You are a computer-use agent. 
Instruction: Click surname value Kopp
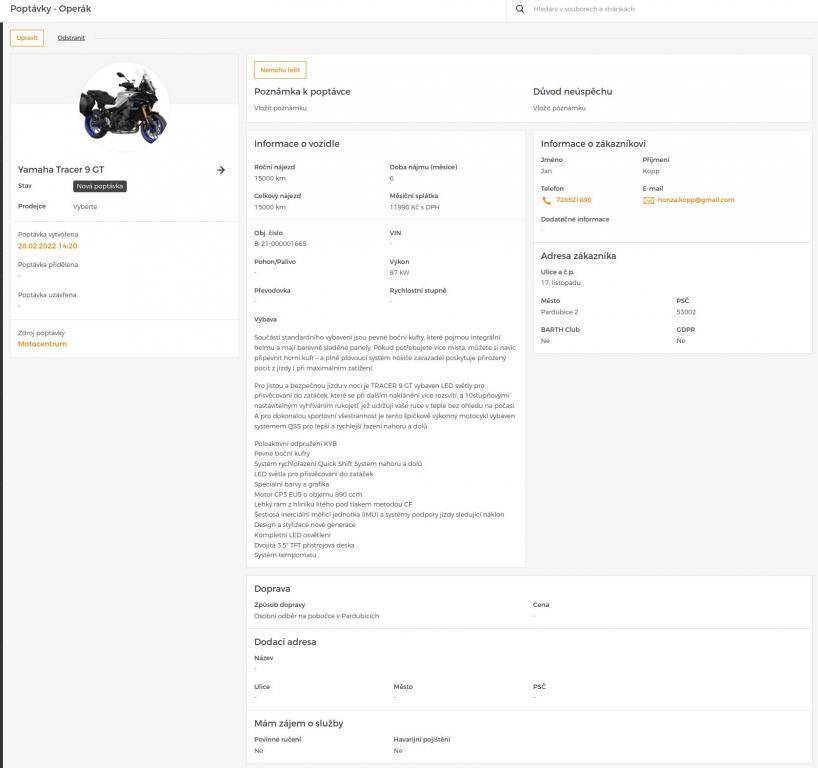(651, 171)
